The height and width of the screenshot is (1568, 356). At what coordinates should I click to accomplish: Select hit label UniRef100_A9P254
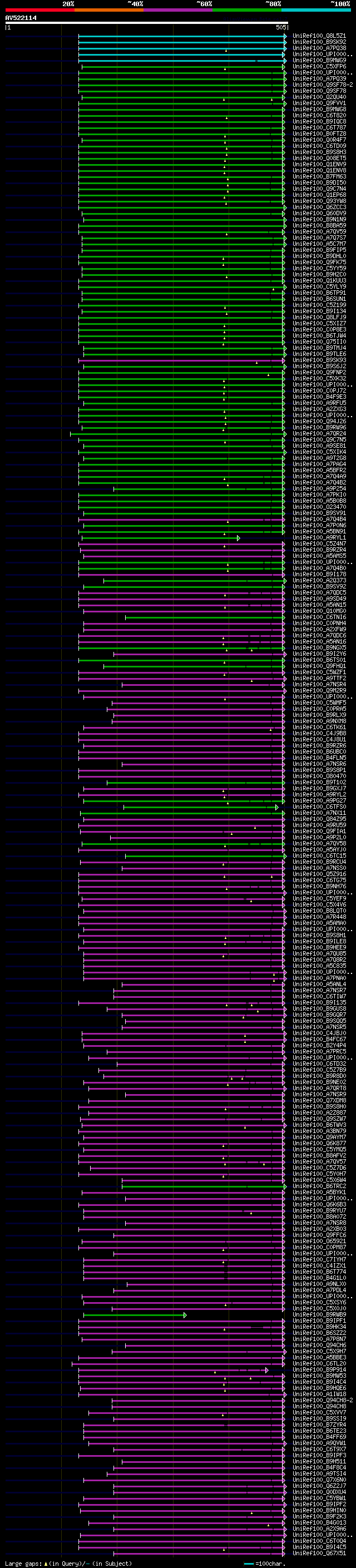[x=319, y=488]
